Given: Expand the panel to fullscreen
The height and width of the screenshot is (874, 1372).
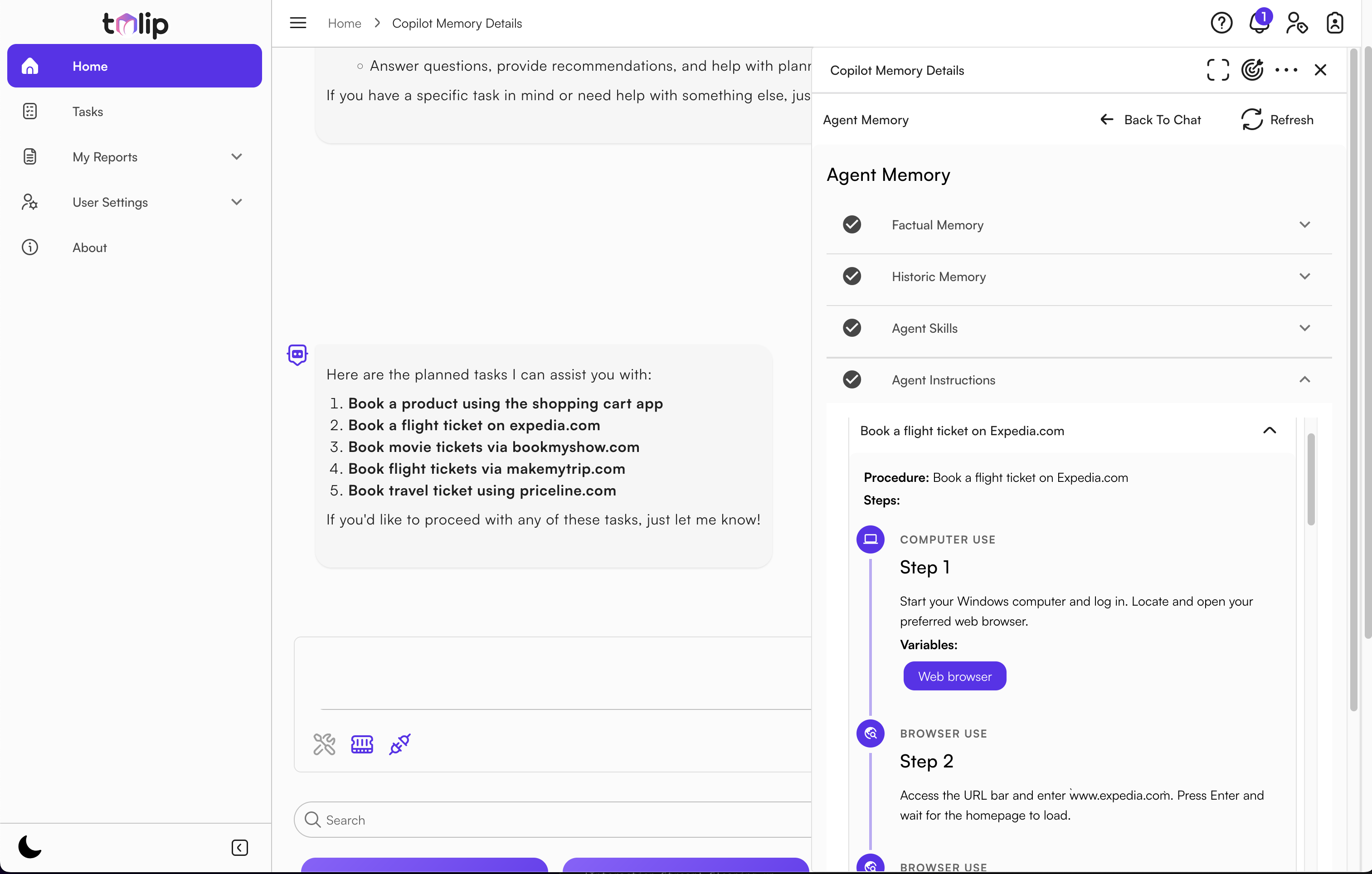Looking at the screenshot, I should [1217, 70].
